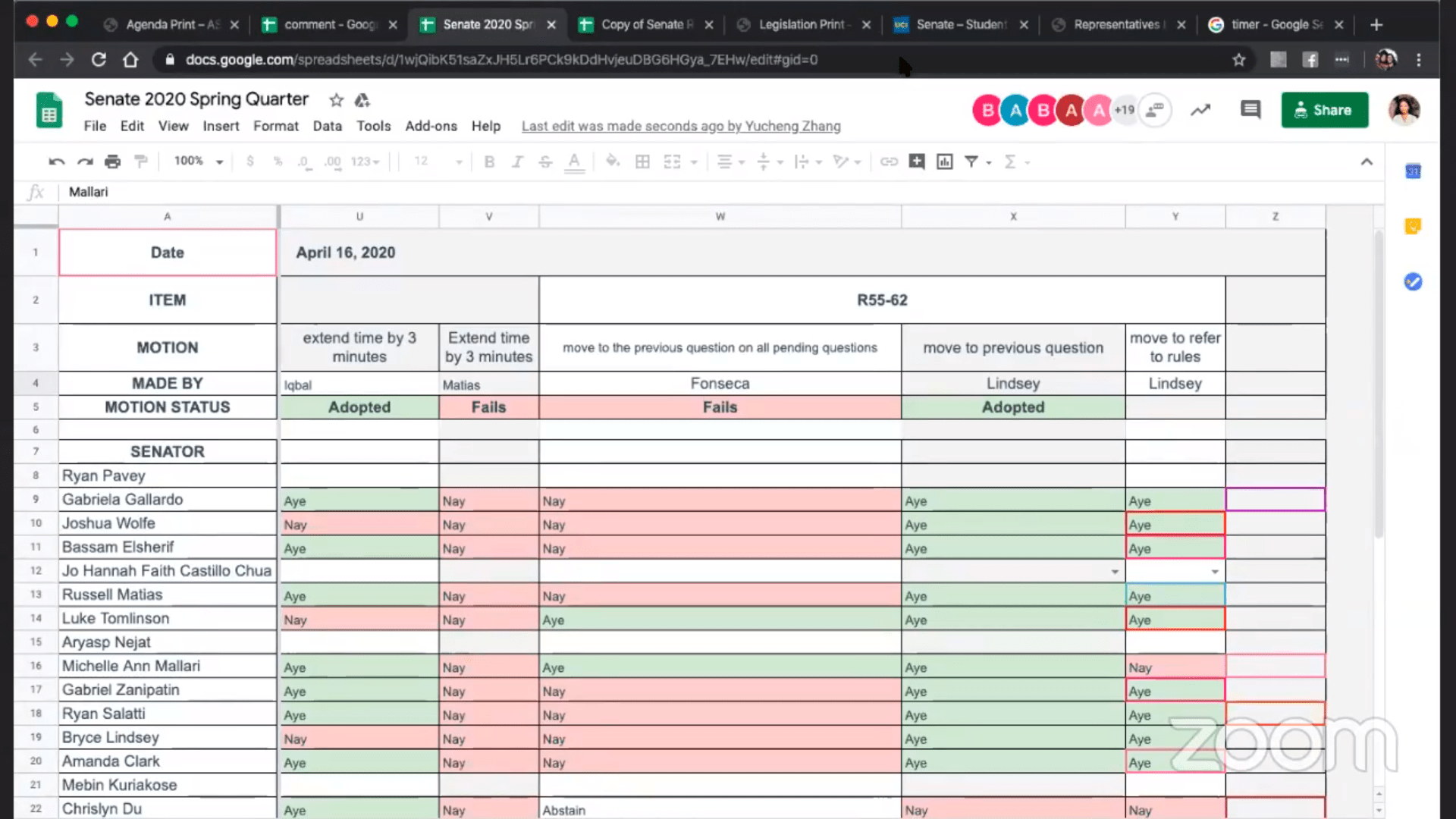This screenshot has height=819, width=1456.
Task: Toggle bold formatting
Action: pyautogui.click(x=489, y=162)
